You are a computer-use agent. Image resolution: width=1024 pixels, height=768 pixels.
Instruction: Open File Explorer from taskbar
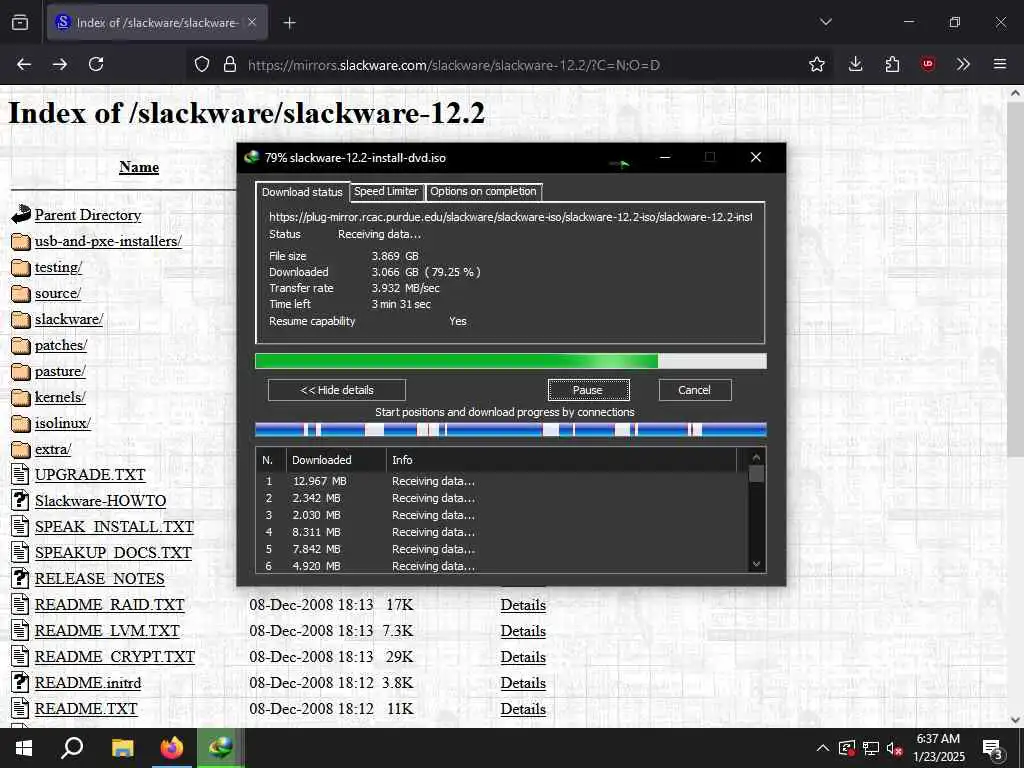(122, 748)
